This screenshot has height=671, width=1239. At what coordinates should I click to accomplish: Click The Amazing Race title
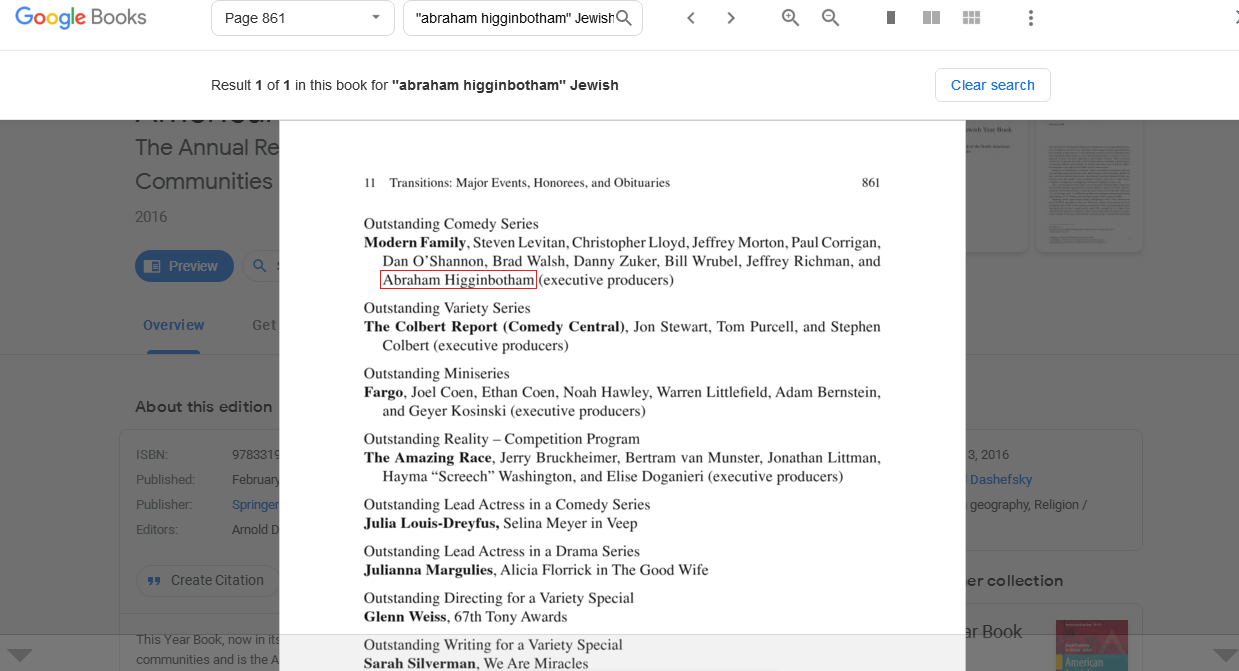click(x=427, y=458)
